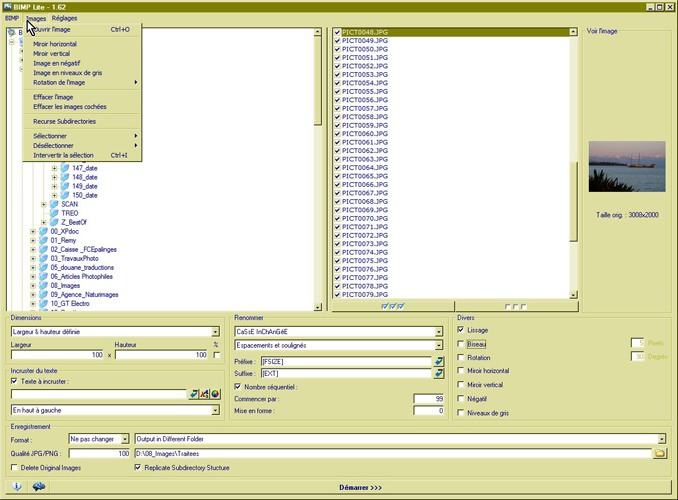Screen dimensions: 678x500
Task: Click the tag insert icon beside Suffixe field
Action: click(438, 373)
